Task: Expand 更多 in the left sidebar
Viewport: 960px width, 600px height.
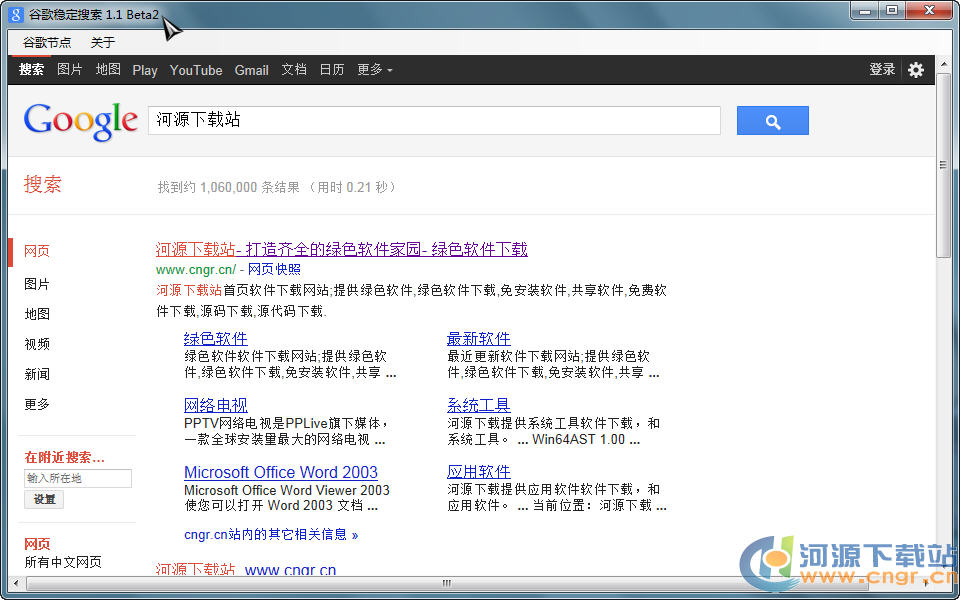Action: [37, 404]
